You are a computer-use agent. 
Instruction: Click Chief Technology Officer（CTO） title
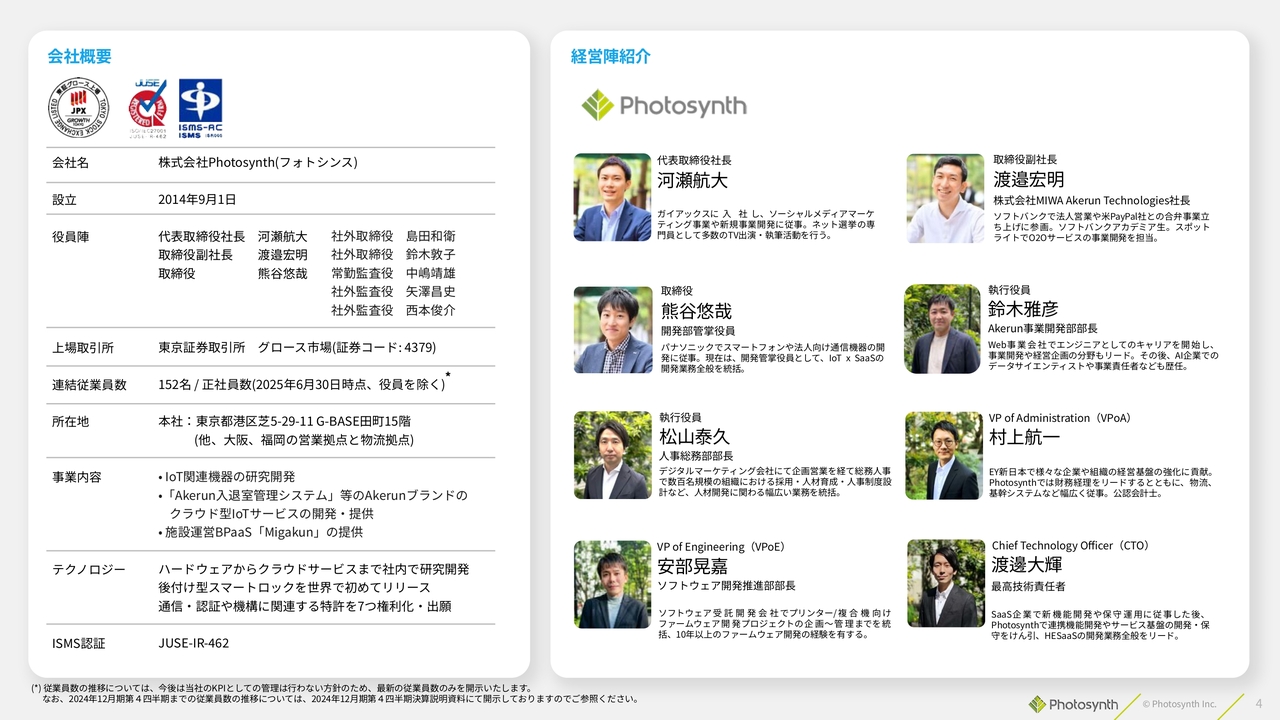coord(1071,546)
